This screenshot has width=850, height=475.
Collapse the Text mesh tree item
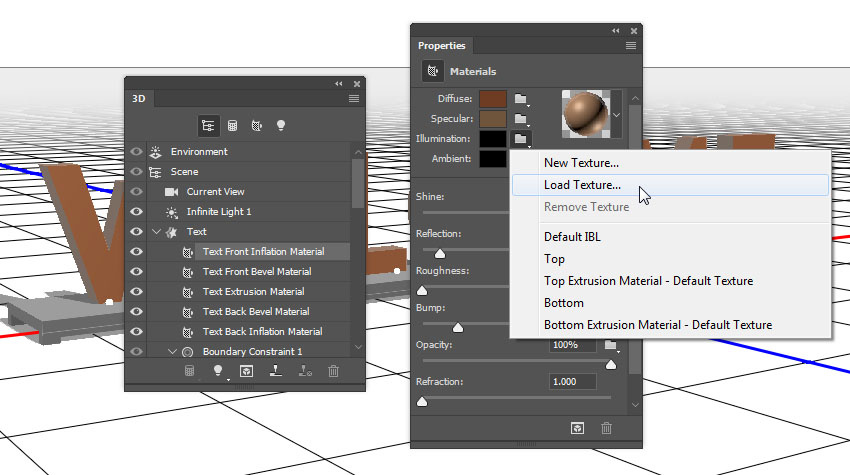pyautogui.click(x=156, y=232)
